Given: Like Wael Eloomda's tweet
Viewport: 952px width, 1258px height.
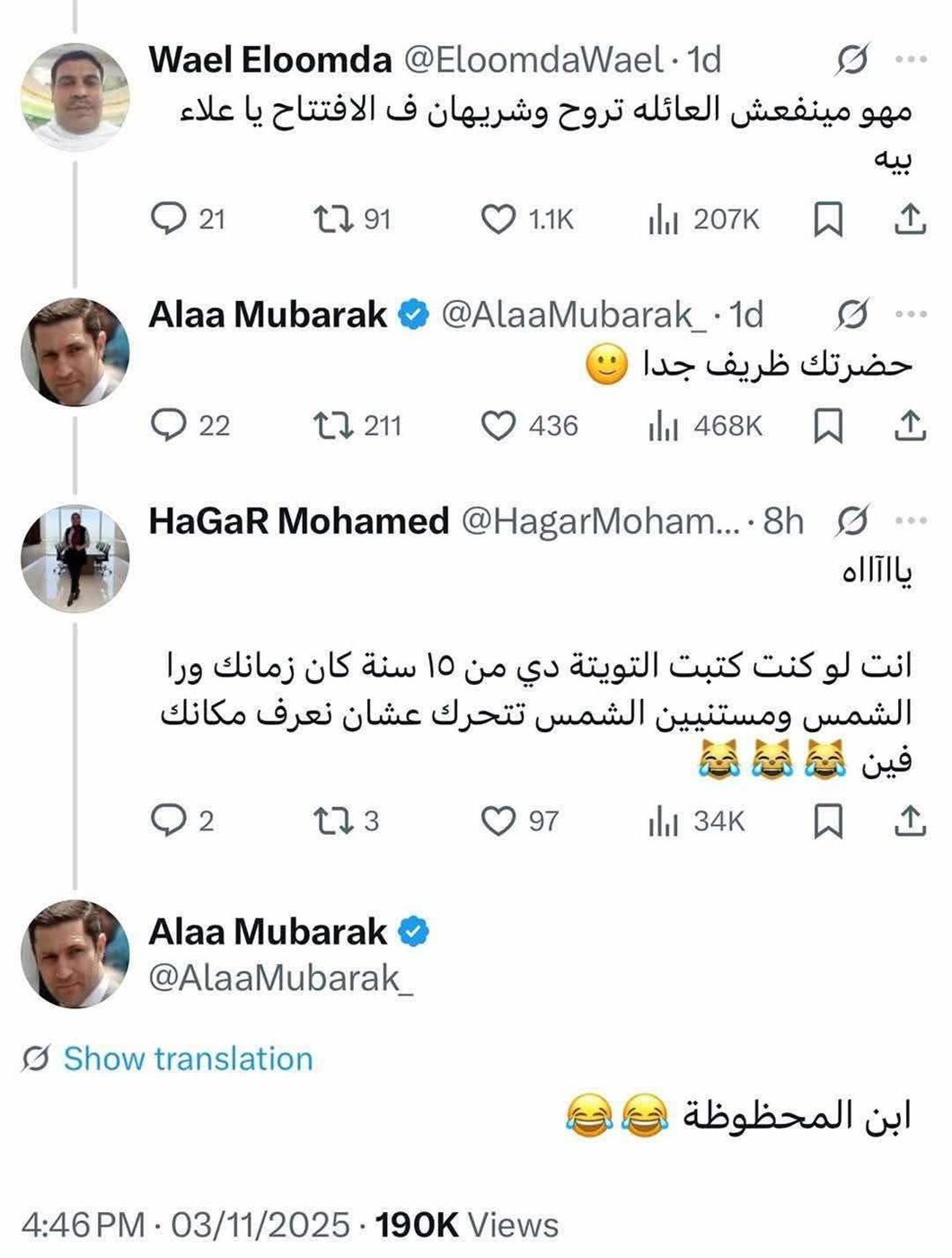Looking at the screenshot, I should (x=498, y=219).
